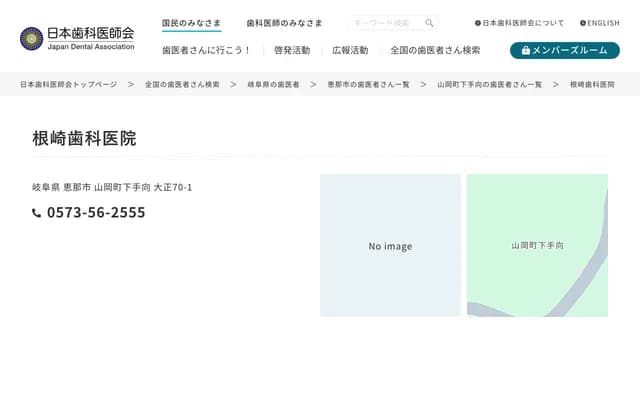Viewport: 640px width, 400px height.
Task: Open the 広報活動 menu item
Action: [350, 50]
